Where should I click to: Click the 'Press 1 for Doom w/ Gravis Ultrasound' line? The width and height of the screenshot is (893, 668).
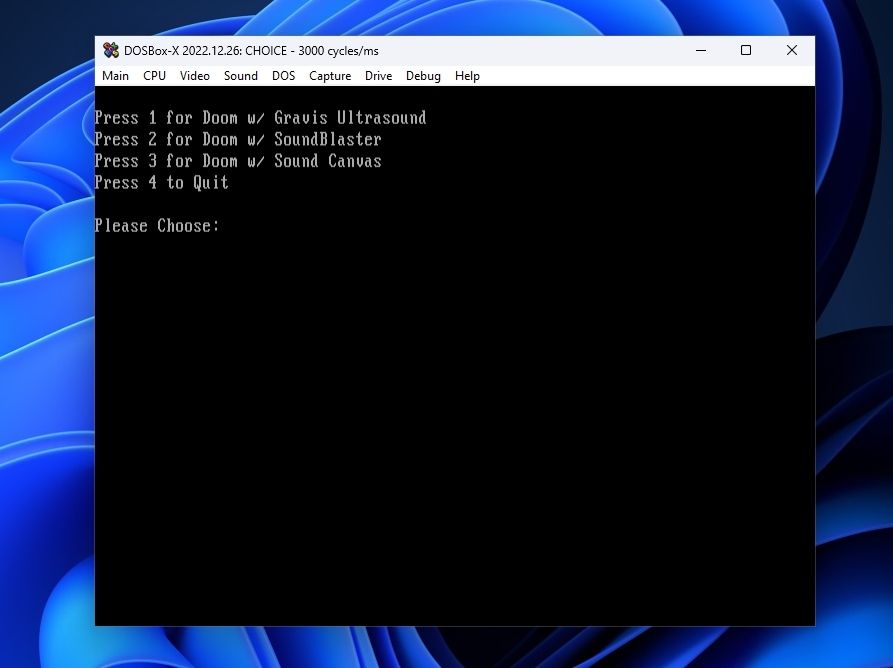[x=260, y=118]
